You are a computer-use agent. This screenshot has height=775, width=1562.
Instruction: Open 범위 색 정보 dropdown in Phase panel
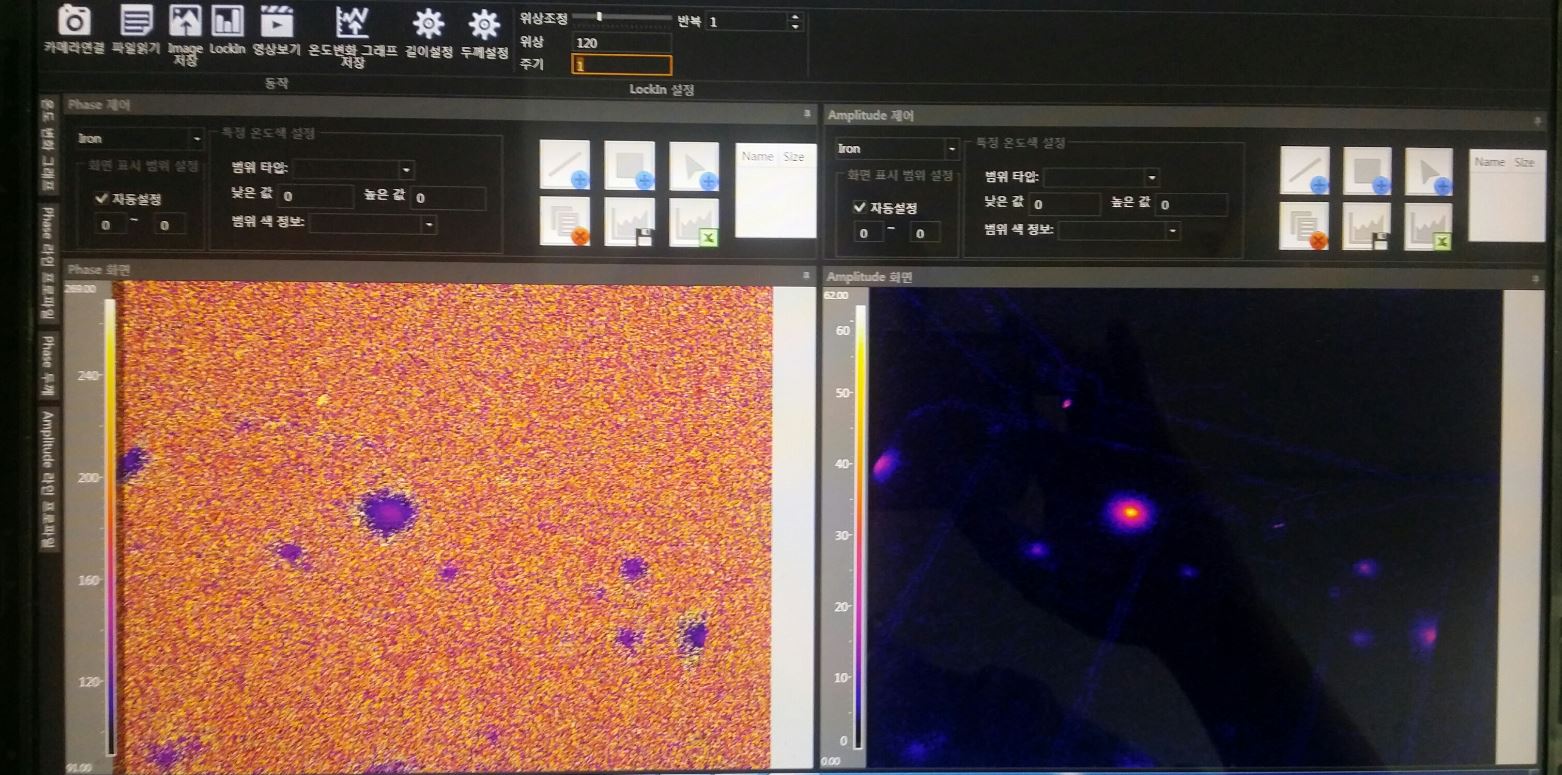point(373,225)
